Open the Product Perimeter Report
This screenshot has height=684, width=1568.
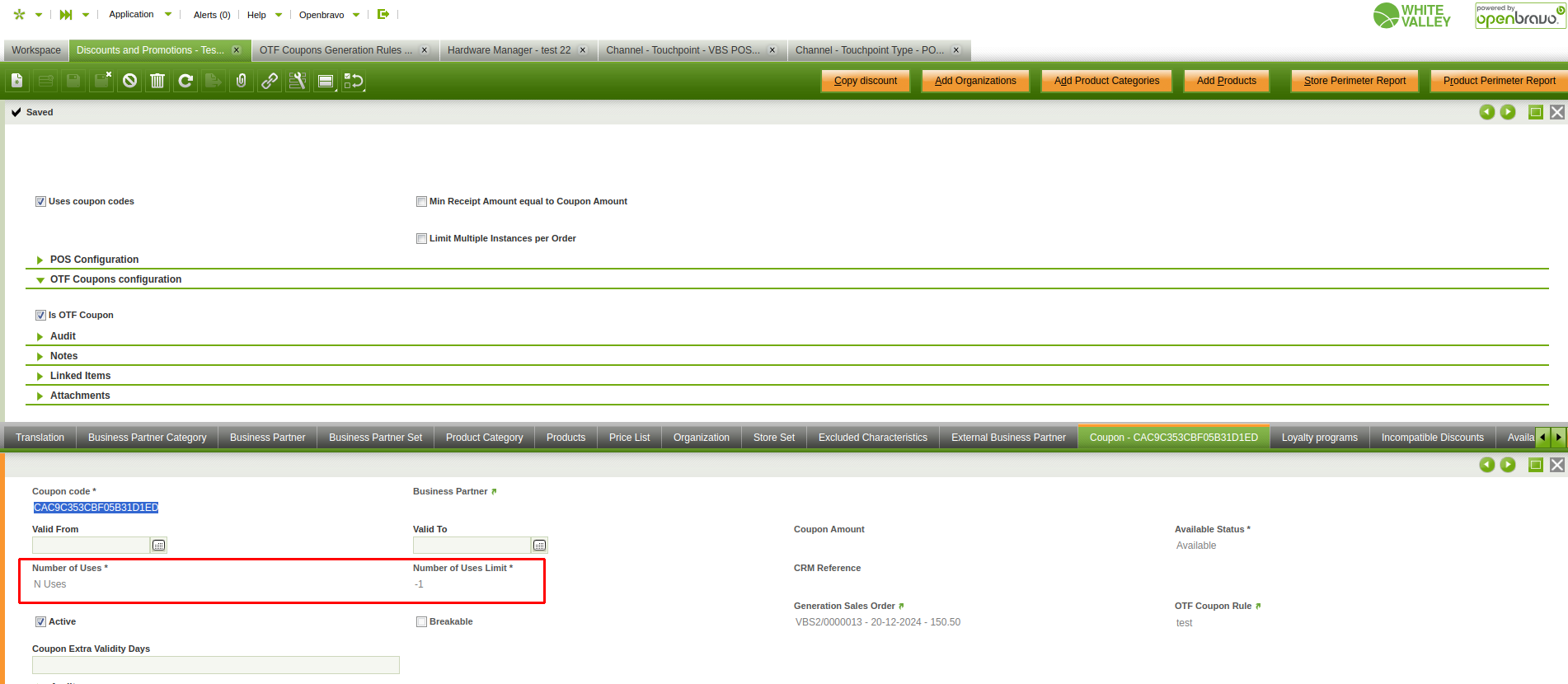(x=1500, y=81)
